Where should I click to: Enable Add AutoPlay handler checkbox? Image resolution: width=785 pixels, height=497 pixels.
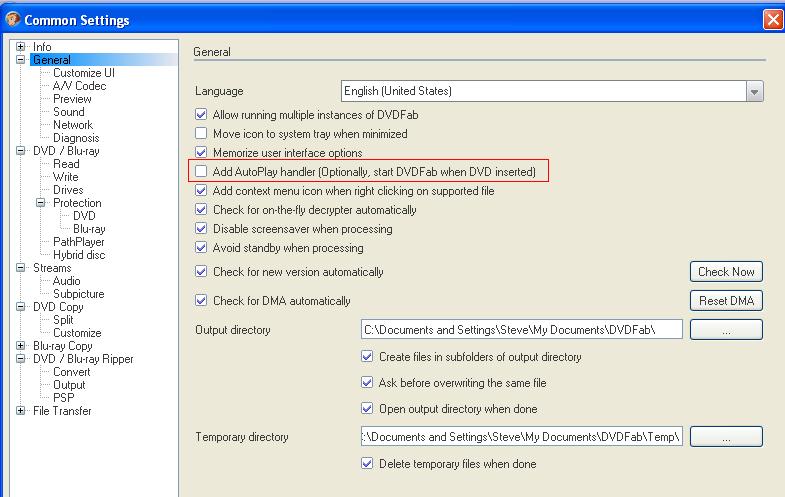(201, 171)
